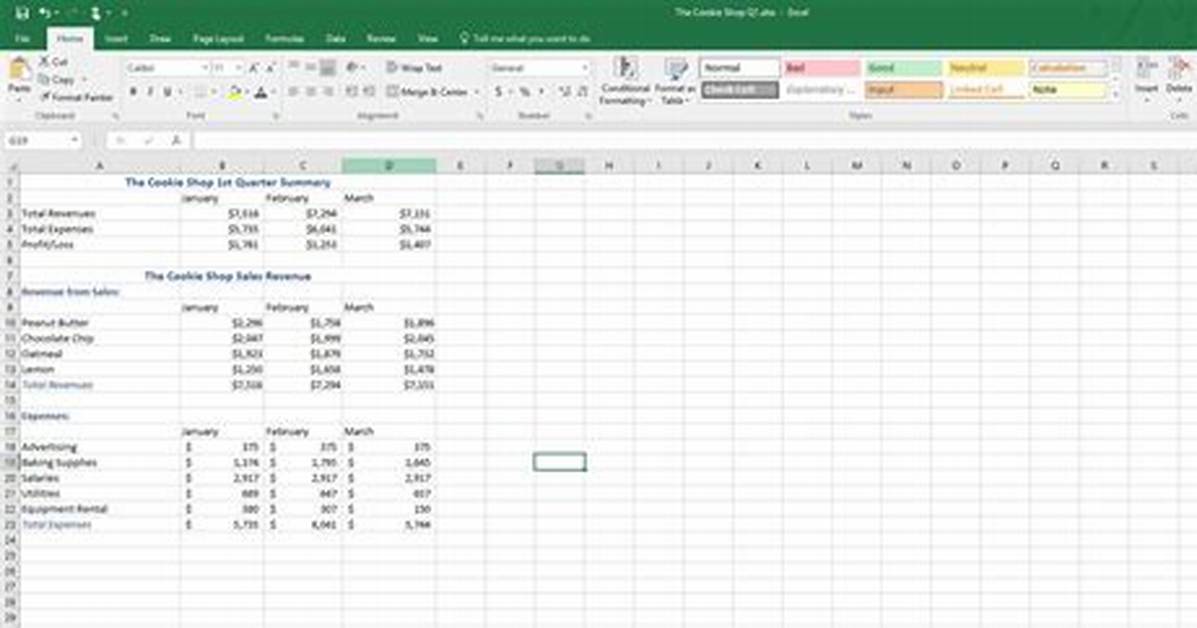Toggle Italic formatting
The image size is (1197, 628).
point(150,92)
